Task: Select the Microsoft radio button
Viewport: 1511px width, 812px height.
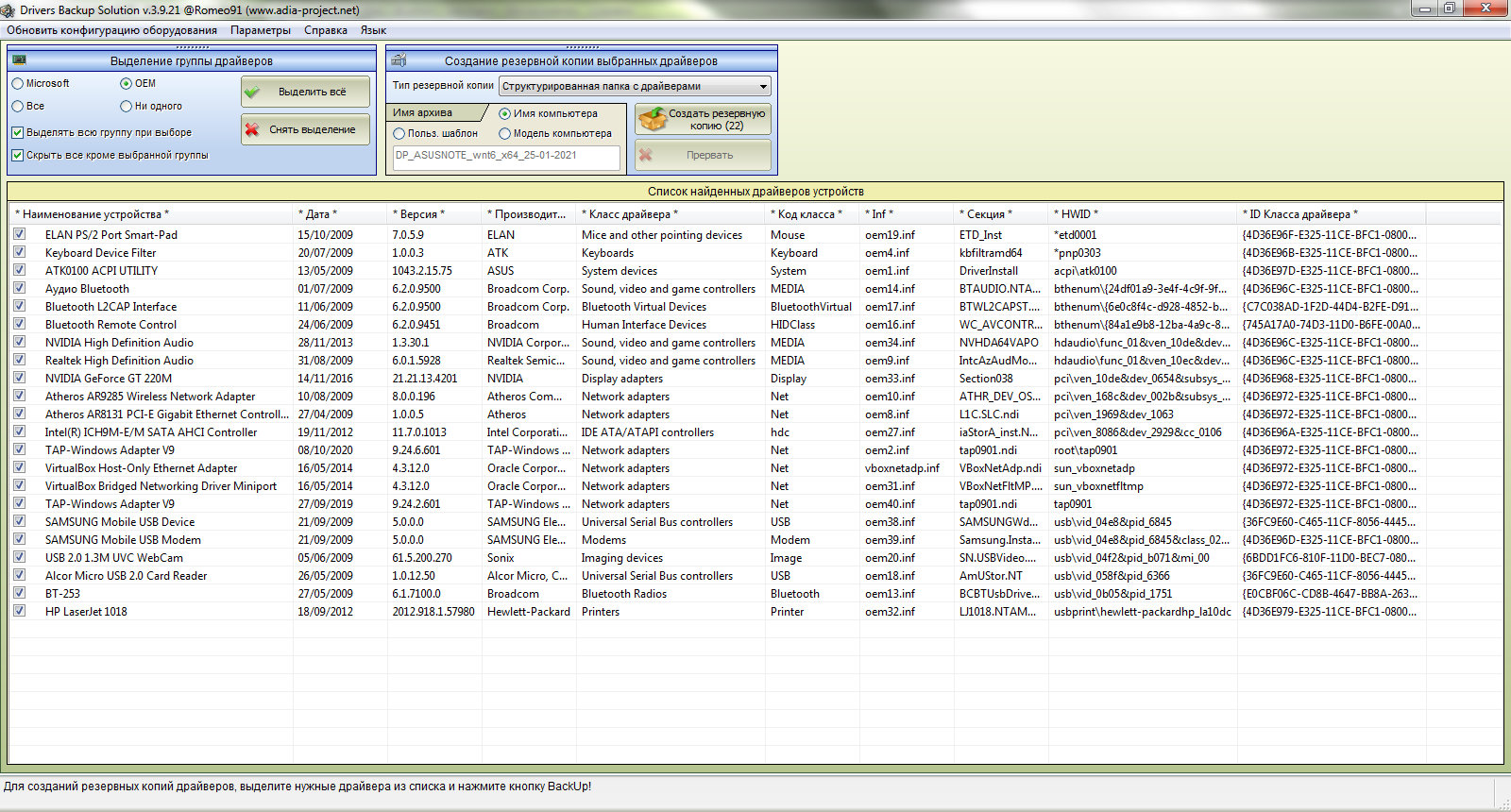Action: [x=18, y=84]
